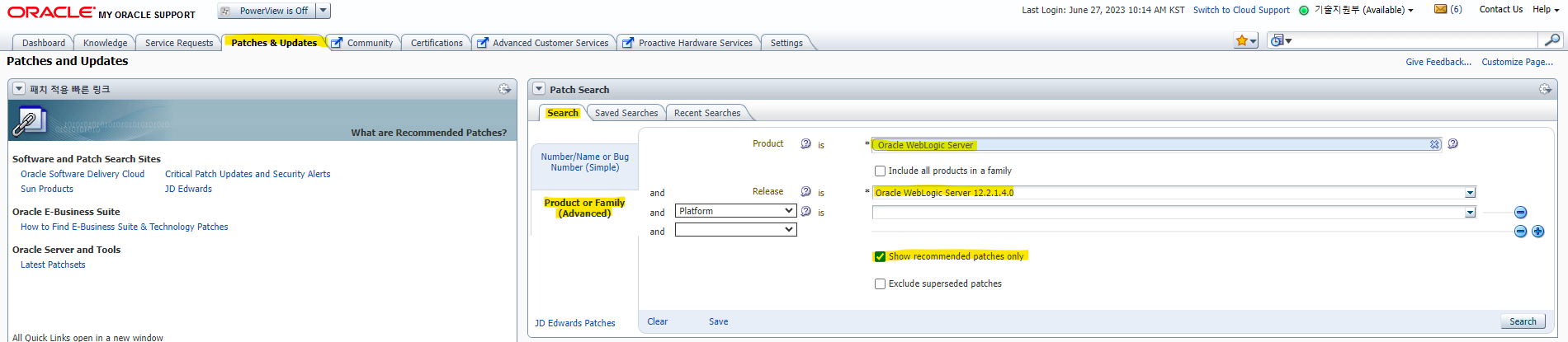The image size is (1568, 342).
Task: Select the Search sub-tab
Action: click(563, 113)
